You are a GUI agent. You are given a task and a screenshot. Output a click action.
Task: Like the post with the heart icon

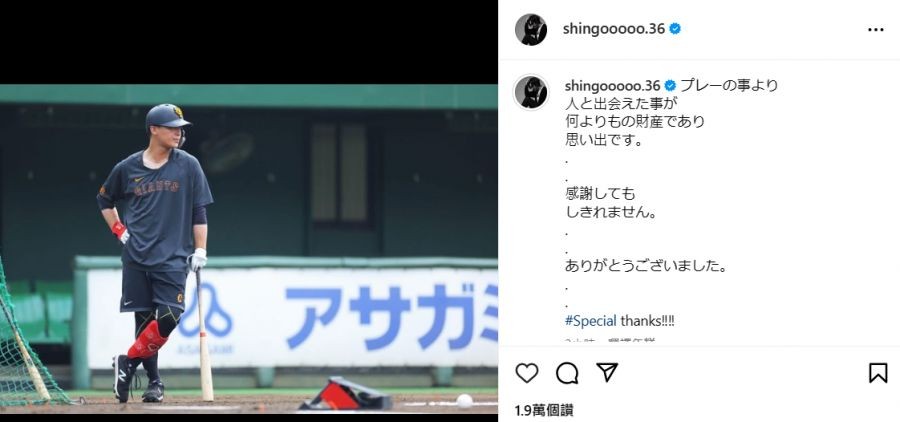tap(526, 373)
